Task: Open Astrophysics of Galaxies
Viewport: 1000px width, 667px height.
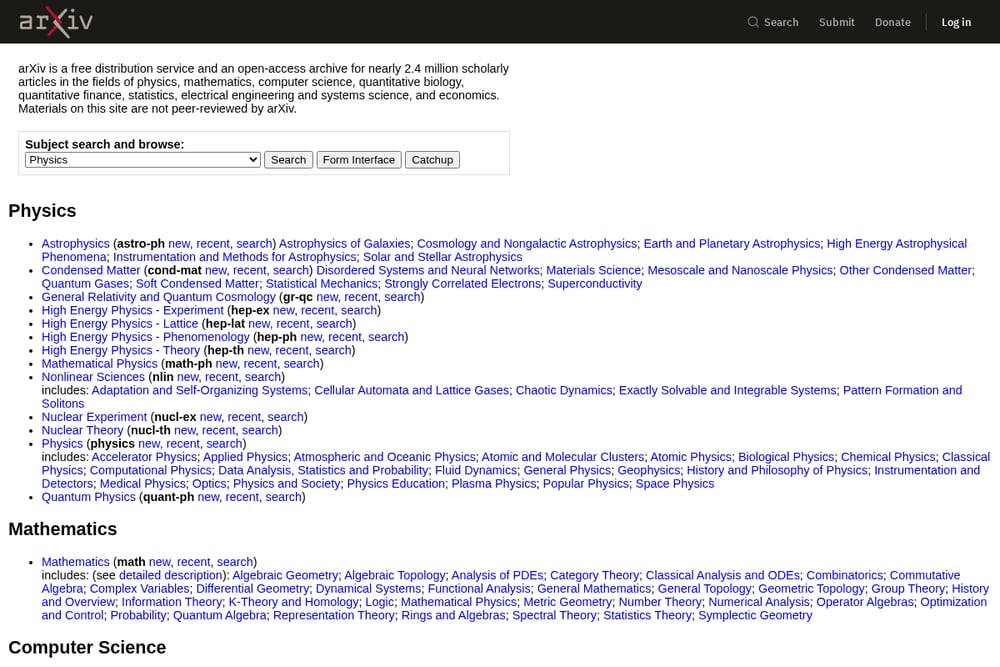Action: 344,244
